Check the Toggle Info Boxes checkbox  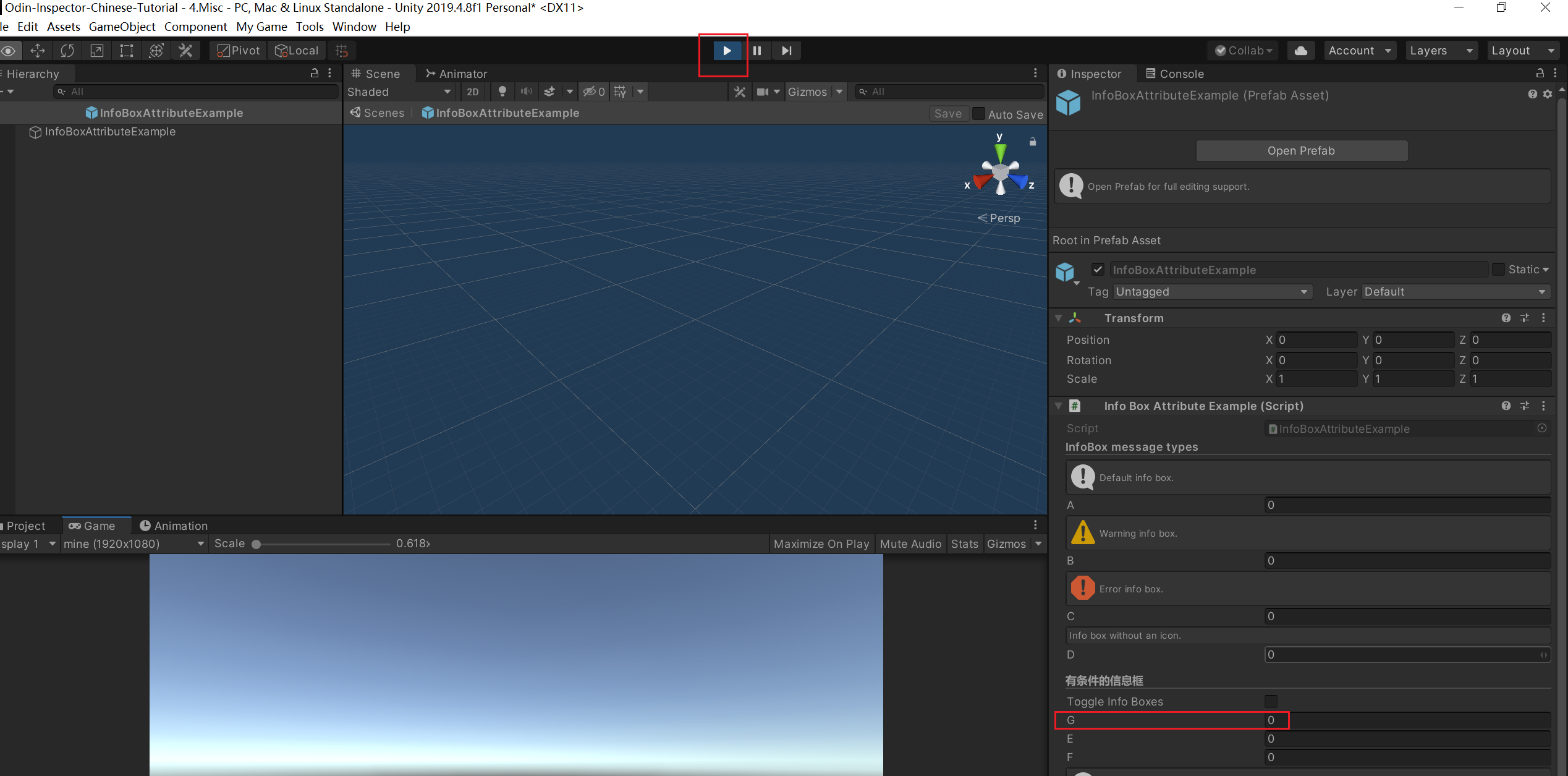[1271, 701]
